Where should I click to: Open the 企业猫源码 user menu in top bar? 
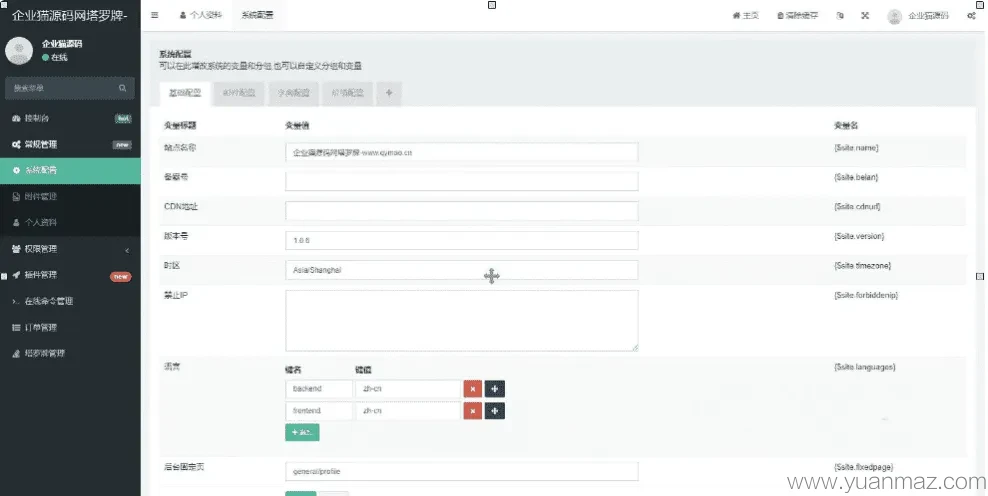[917, 16]
